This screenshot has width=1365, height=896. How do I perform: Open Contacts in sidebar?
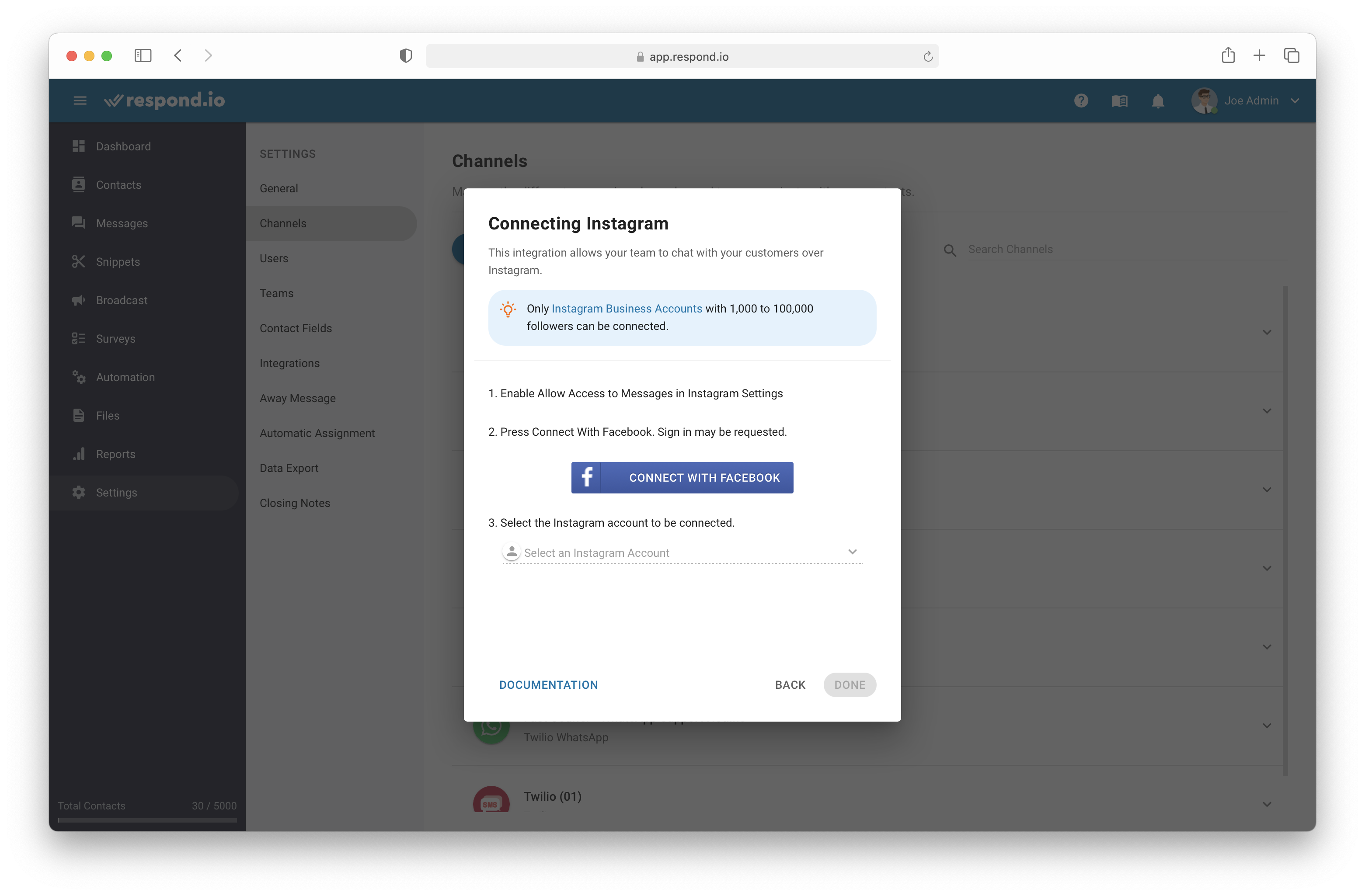(x=143, y=184)
